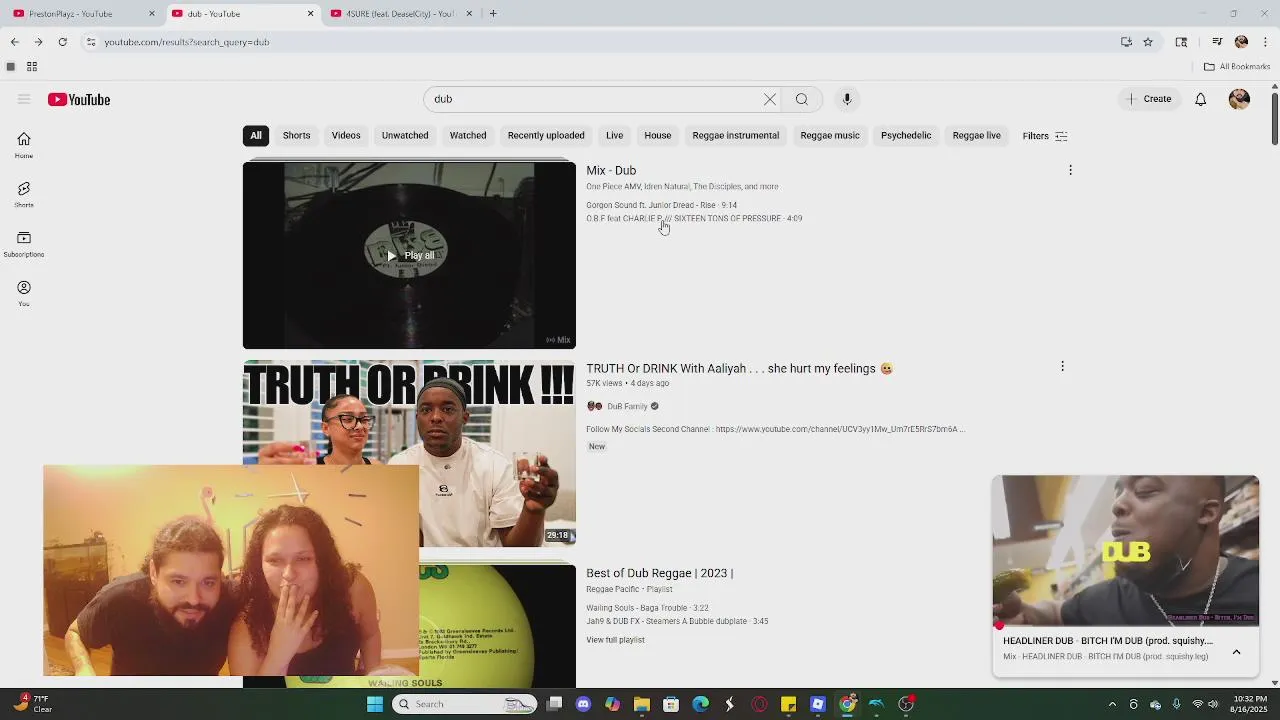Open more options for TRUTH or DRINK video

[1062, 367]
